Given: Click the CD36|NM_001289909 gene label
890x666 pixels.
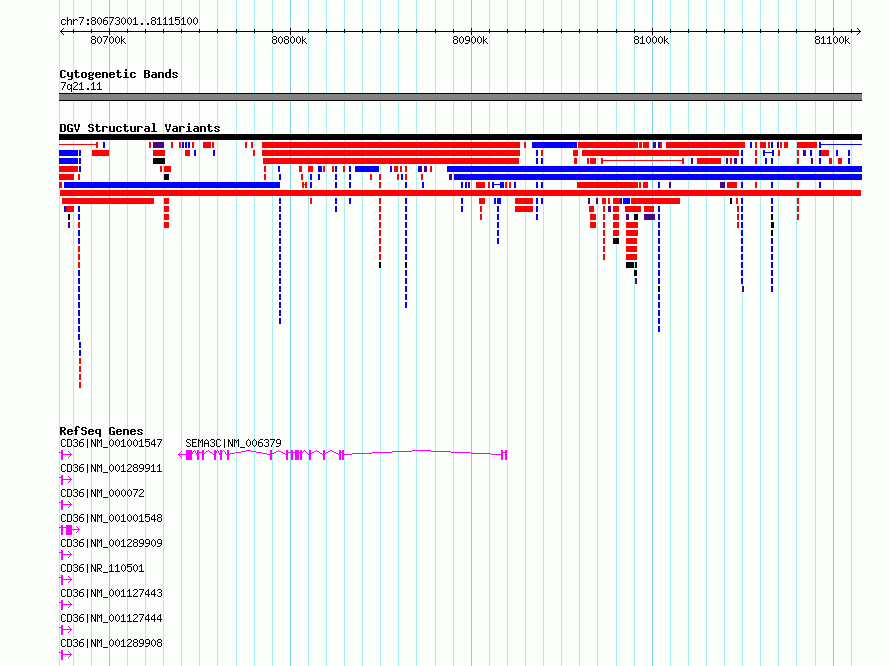Looking at the screenshot, I should click(x=111, y=543).
